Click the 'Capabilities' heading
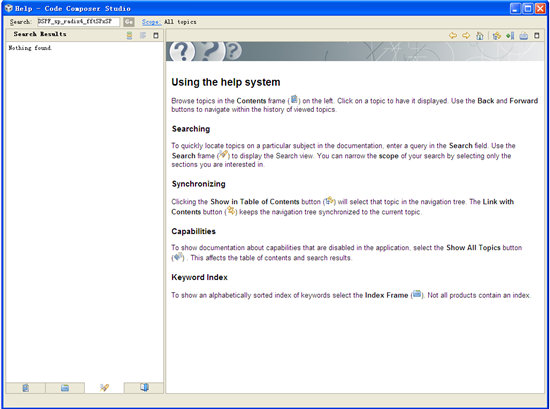 tap(194, 232)
